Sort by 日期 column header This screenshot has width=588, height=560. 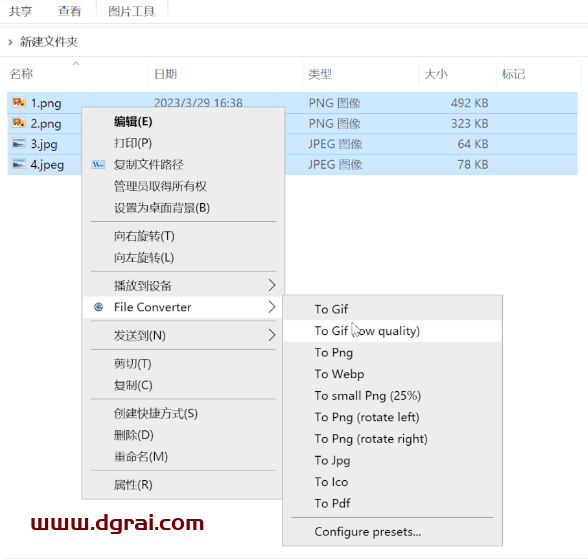(x=165, y=74)
